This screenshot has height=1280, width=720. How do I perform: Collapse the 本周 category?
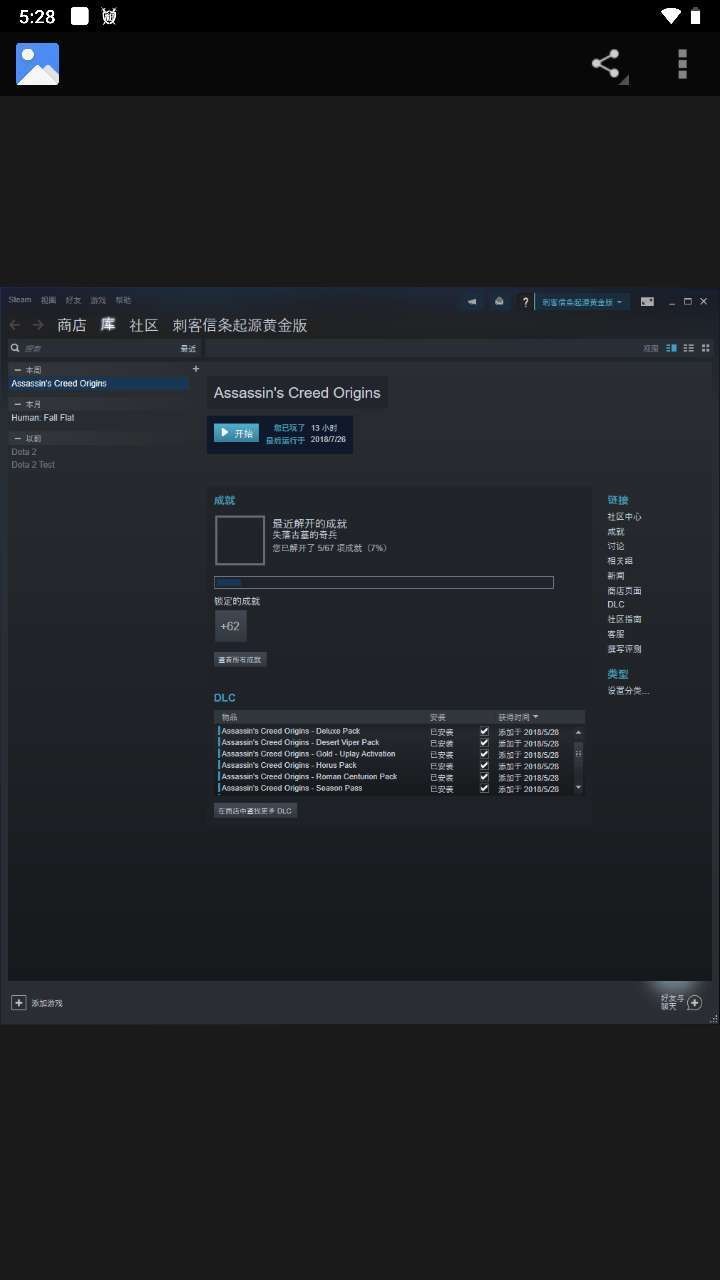pyautogui.click(x=17, y=370)
